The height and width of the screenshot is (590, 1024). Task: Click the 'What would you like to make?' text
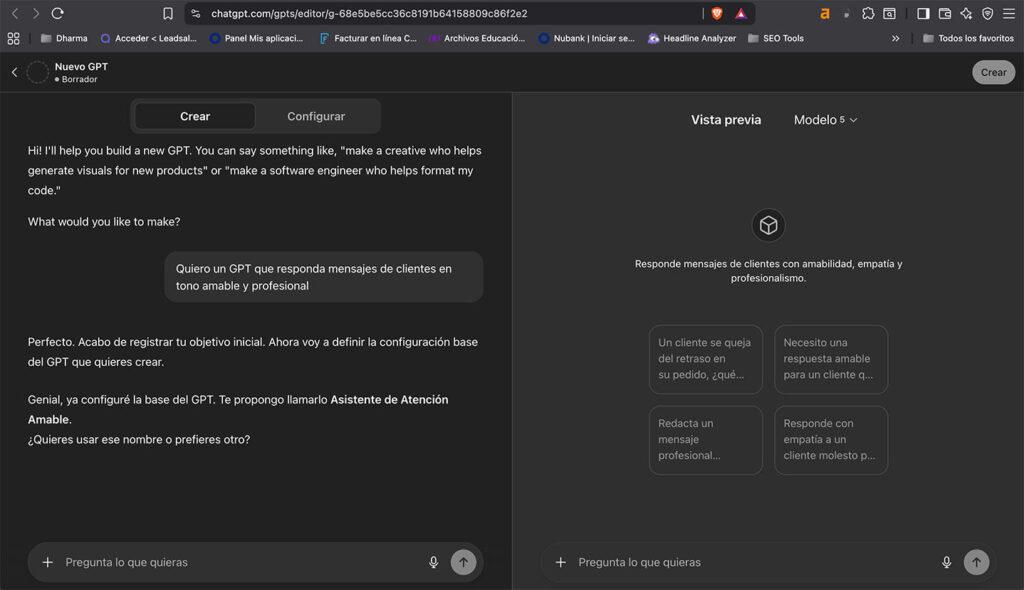[x=104, y=222]
